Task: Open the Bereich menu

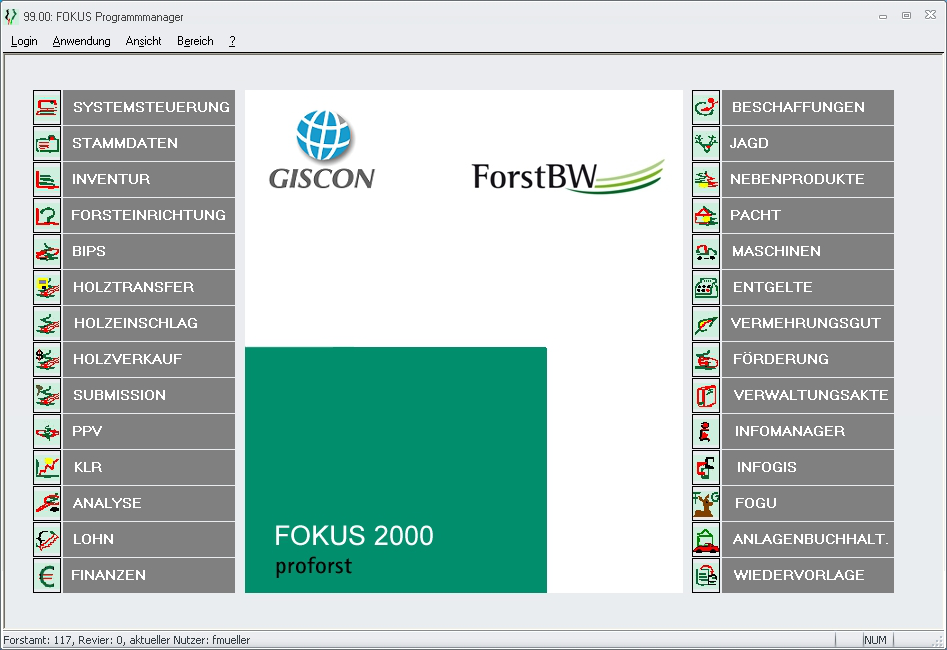Action: point(195,41)
